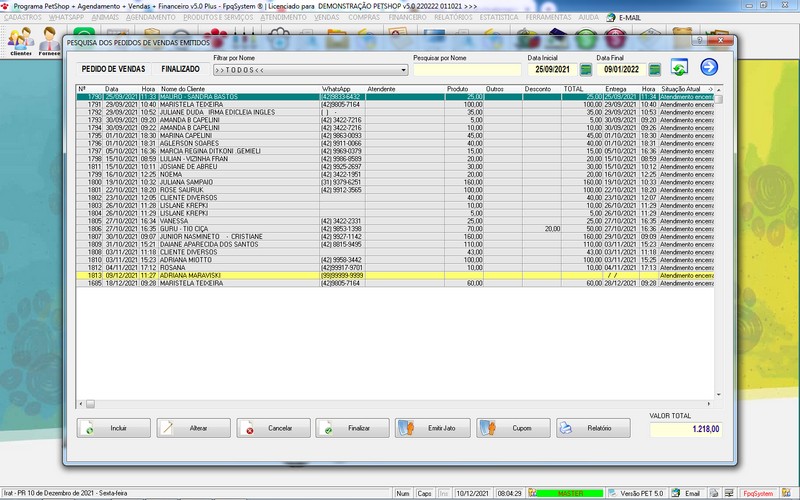The width and height of the screenshot is (800, 500).
Task: Open the FINANCEIRO menu
Action: point(407,17)
